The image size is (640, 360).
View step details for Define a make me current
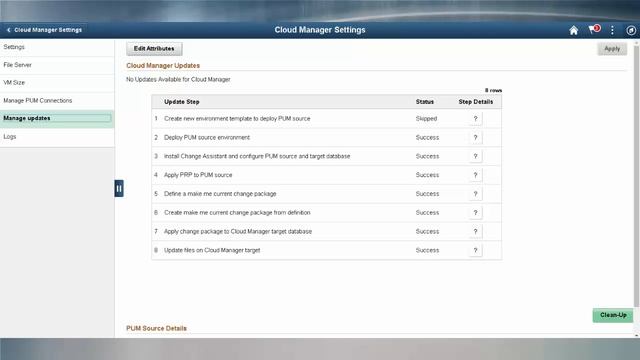click(x=475, y=194)
